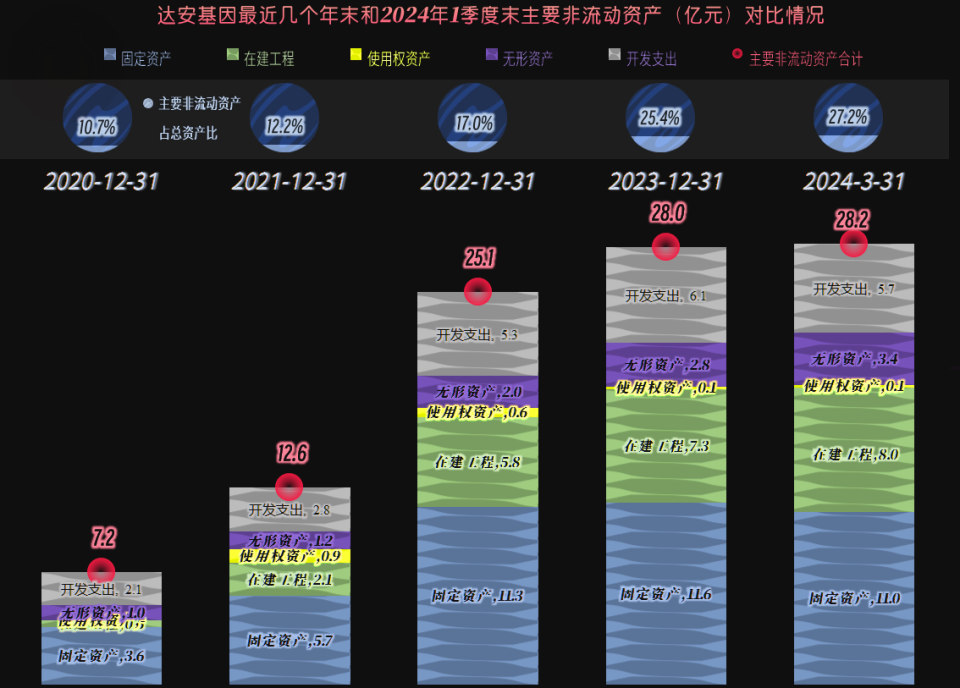This screenshot has width=960, height=688.
Task: Click the 固定资产 legend label
Action: [x=146, y=59]
